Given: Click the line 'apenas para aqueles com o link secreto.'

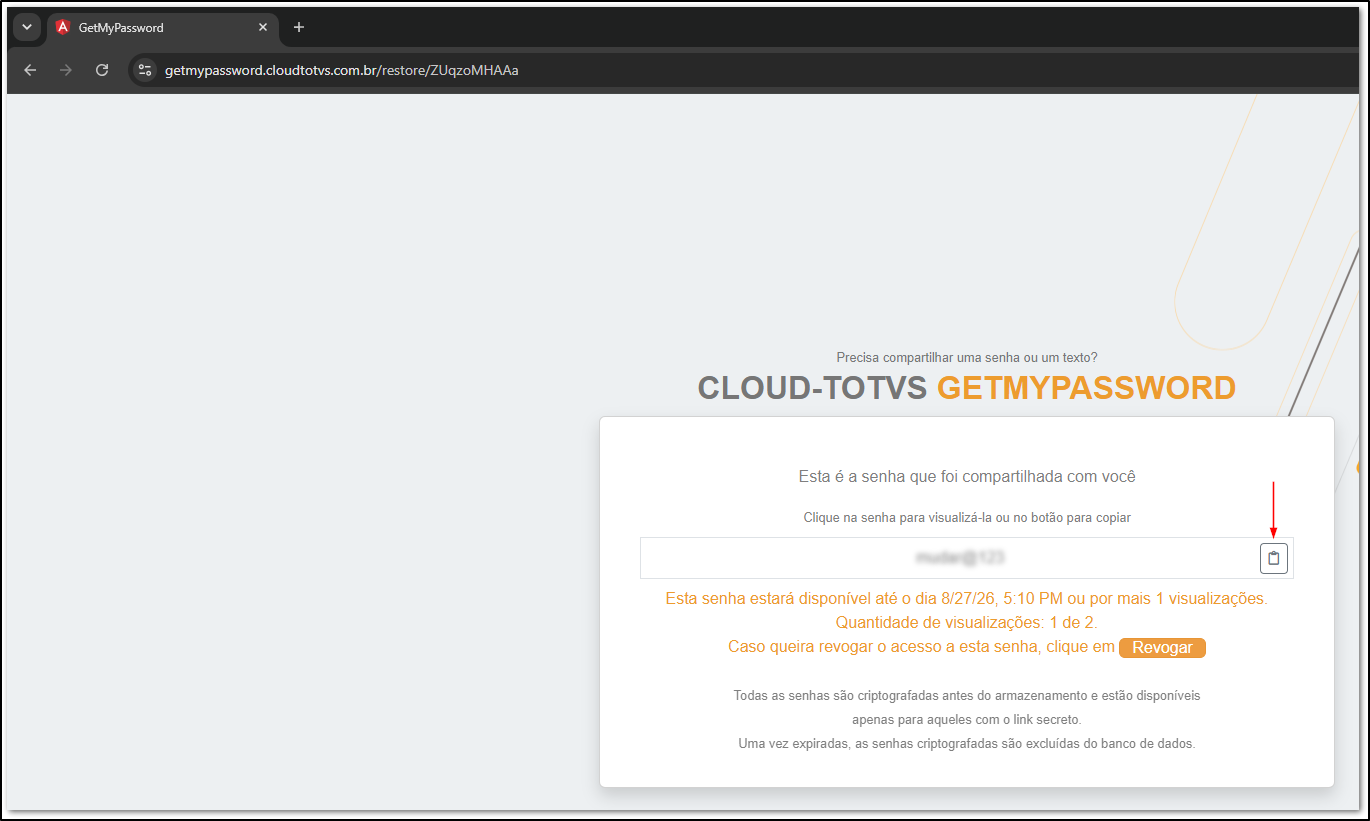Looking at the screenshot, I should click(x=967, y=719).
